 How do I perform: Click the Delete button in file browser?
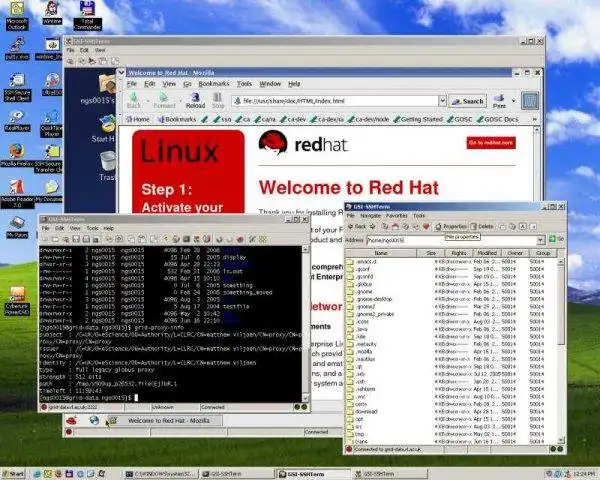point(482,227)
